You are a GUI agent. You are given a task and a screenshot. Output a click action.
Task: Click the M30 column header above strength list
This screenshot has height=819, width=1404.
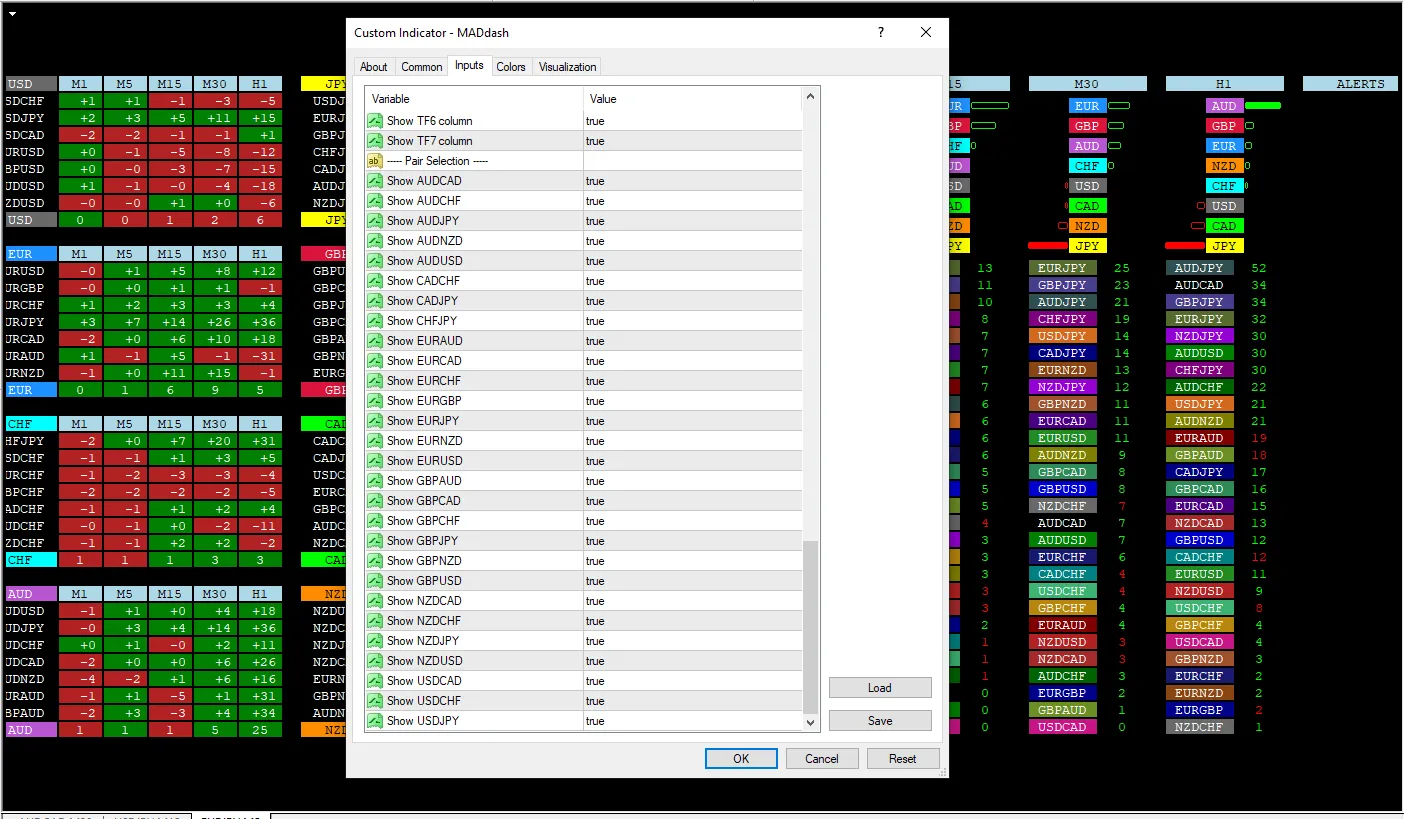[x=1087, y=84]
